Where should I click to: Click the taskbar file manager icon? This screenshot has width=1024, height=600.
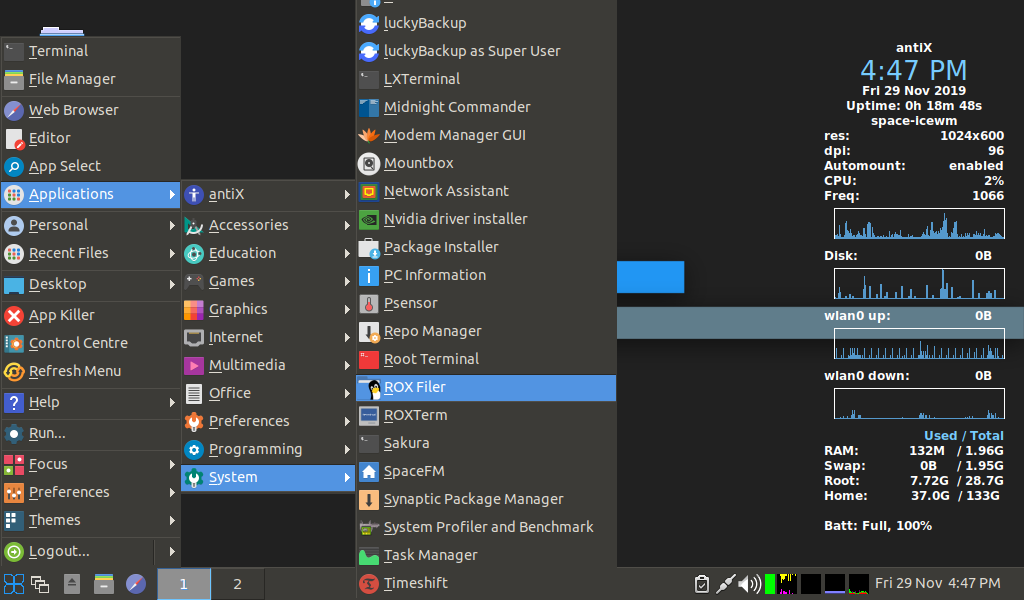(103, 584)
